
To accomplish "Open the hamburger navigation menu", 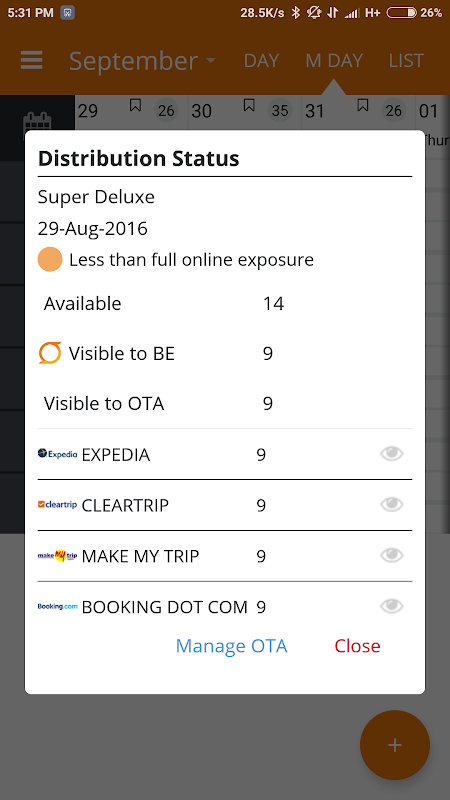I will [32, 61].
